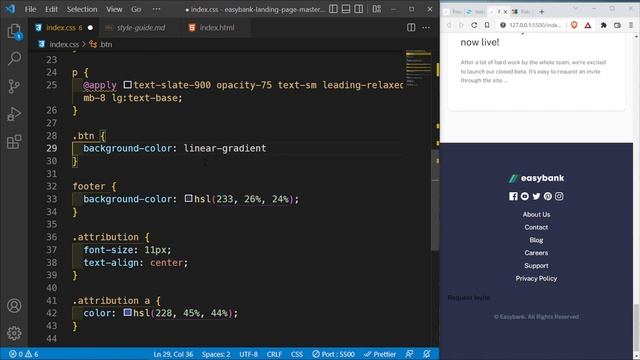Screen dimensions: 640x360
Task: Click the Live Server Port: 5500 item
Action: 333,354
